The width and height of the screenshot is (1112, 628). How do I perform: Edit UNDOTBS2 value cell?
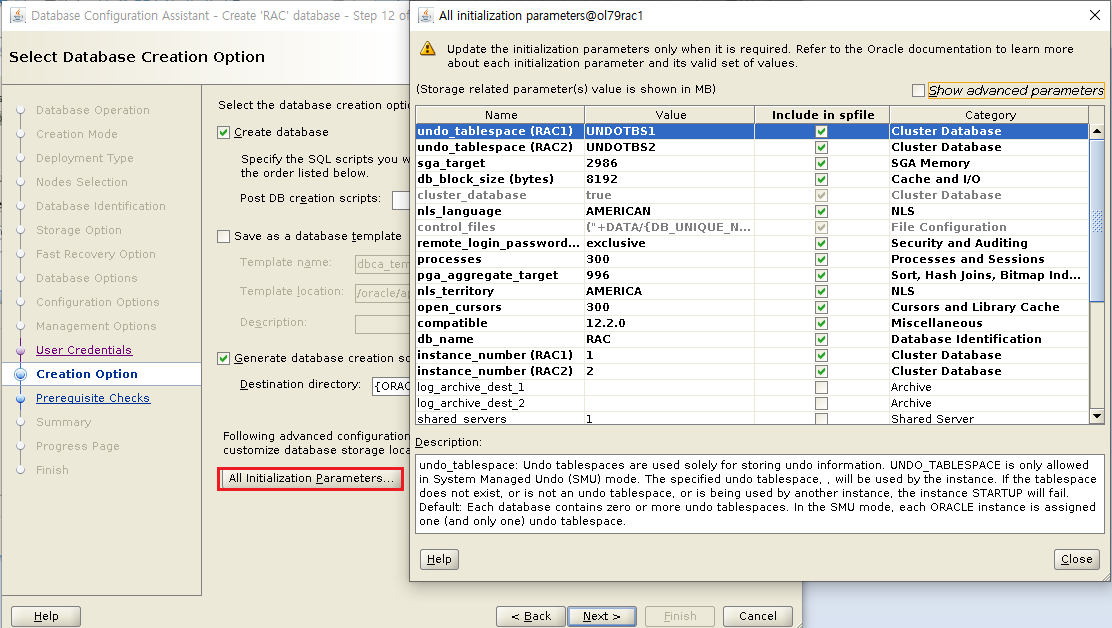coord(669,147)
